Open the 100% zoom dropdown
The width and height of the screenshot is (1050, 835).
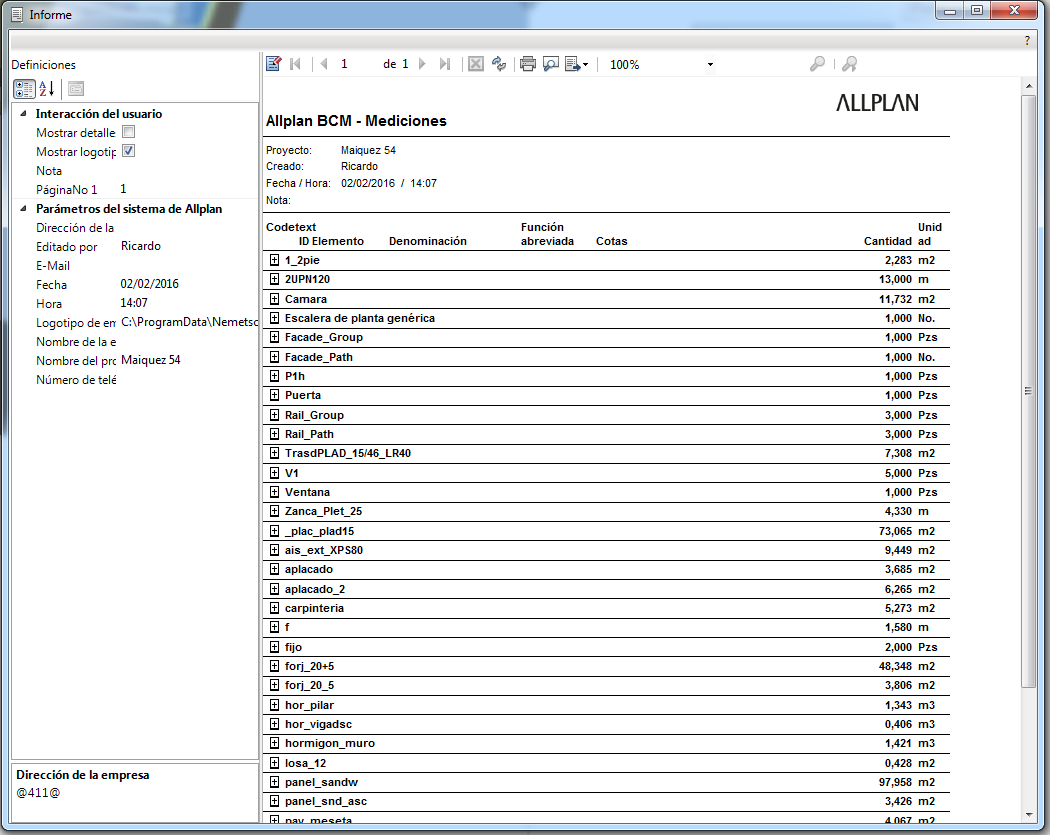pyautogui.click(x=710, y=65)
